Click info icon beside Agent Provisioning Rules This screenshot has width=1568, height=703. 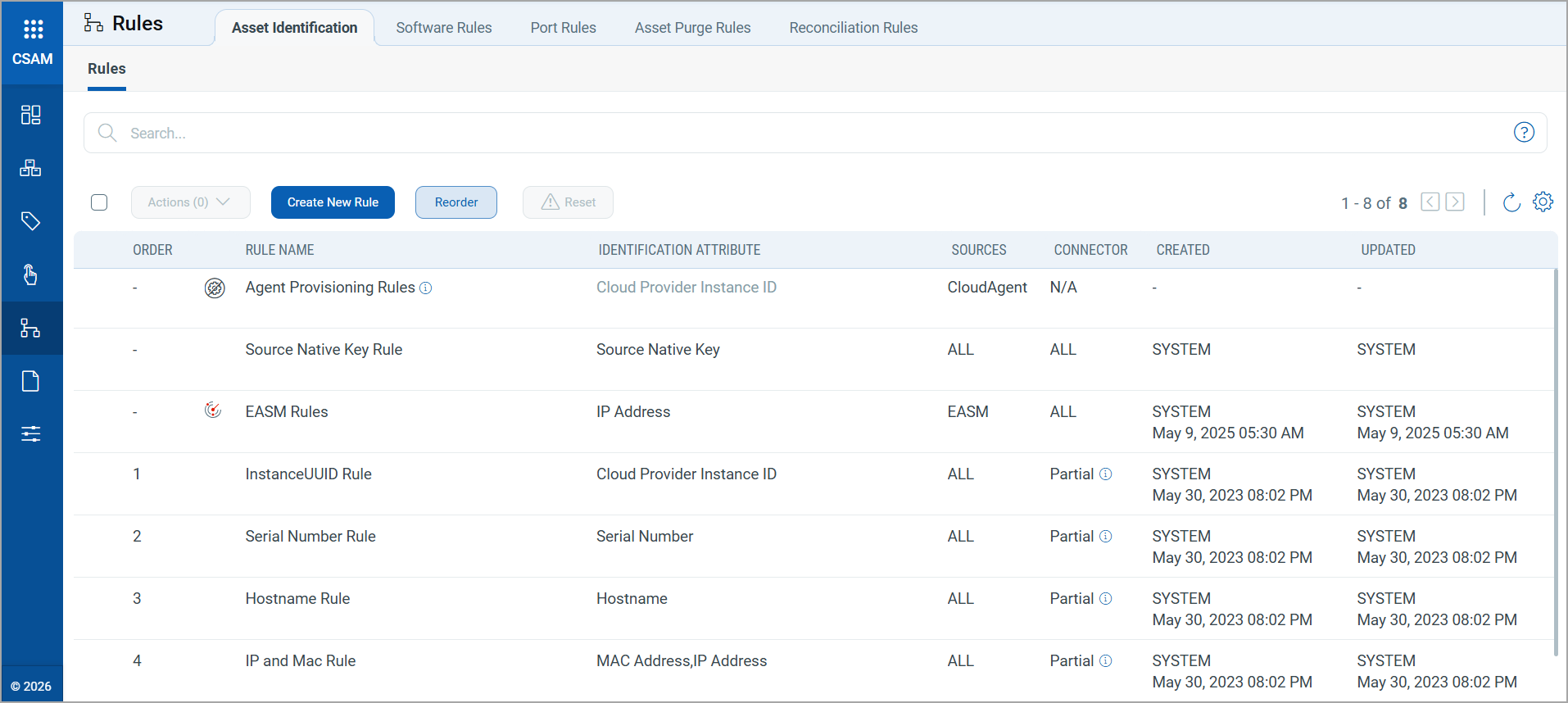[x=425, y=288]
